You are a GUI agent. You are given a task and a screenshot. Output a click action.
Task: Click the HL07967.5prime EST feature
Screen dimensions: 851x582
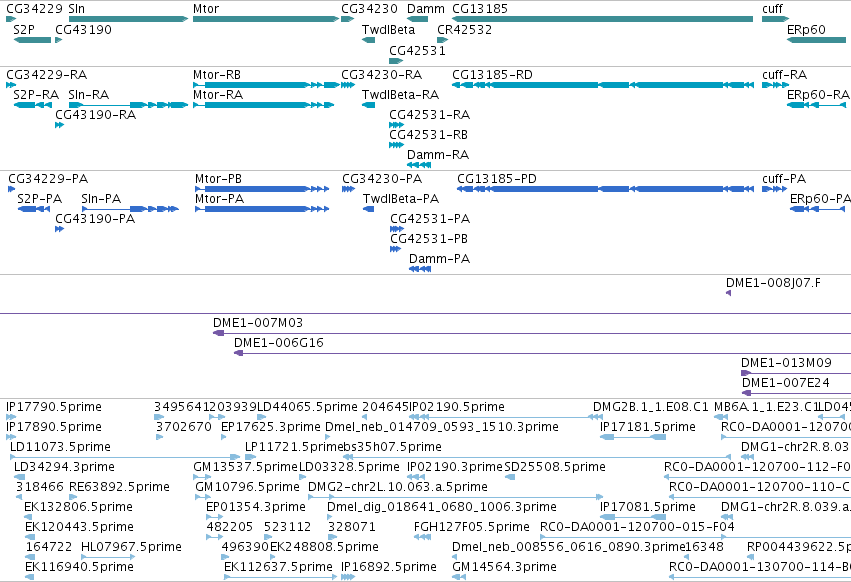point(107,557)
